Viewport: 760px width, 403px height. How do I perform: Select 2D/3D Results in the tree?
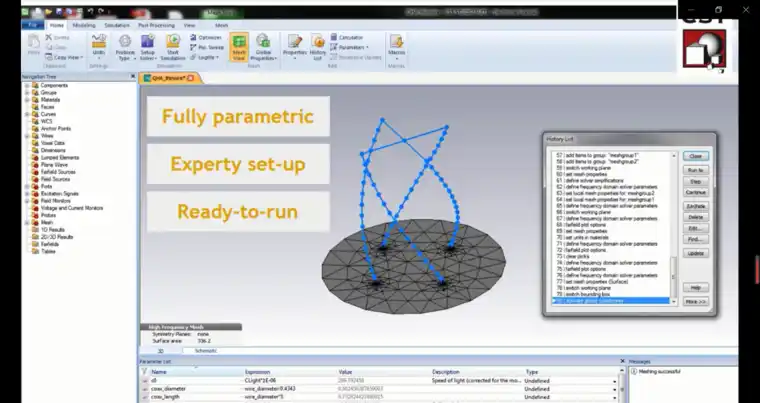[x=57, y=237]
